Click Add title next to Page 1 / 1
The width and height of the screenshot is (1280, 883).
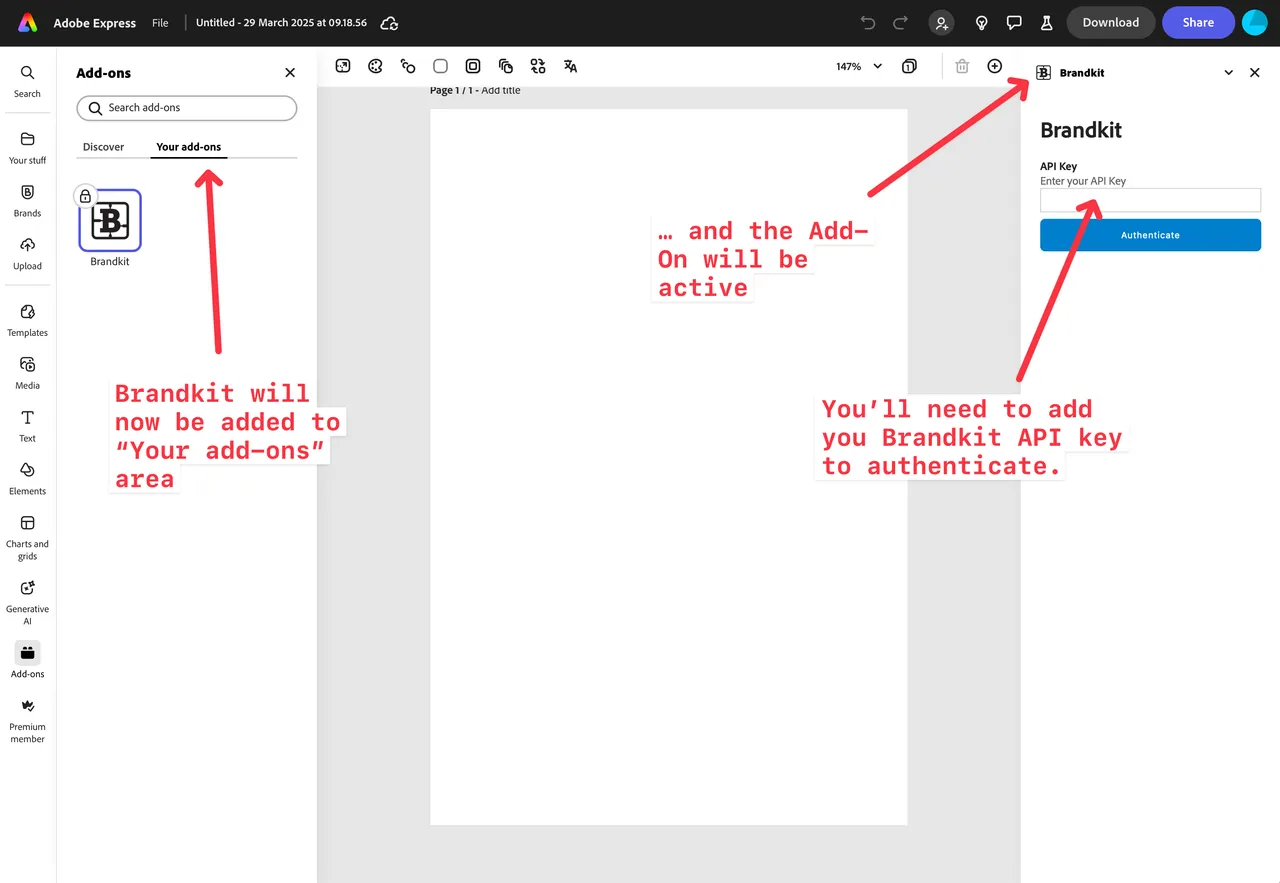click(501, 90)
